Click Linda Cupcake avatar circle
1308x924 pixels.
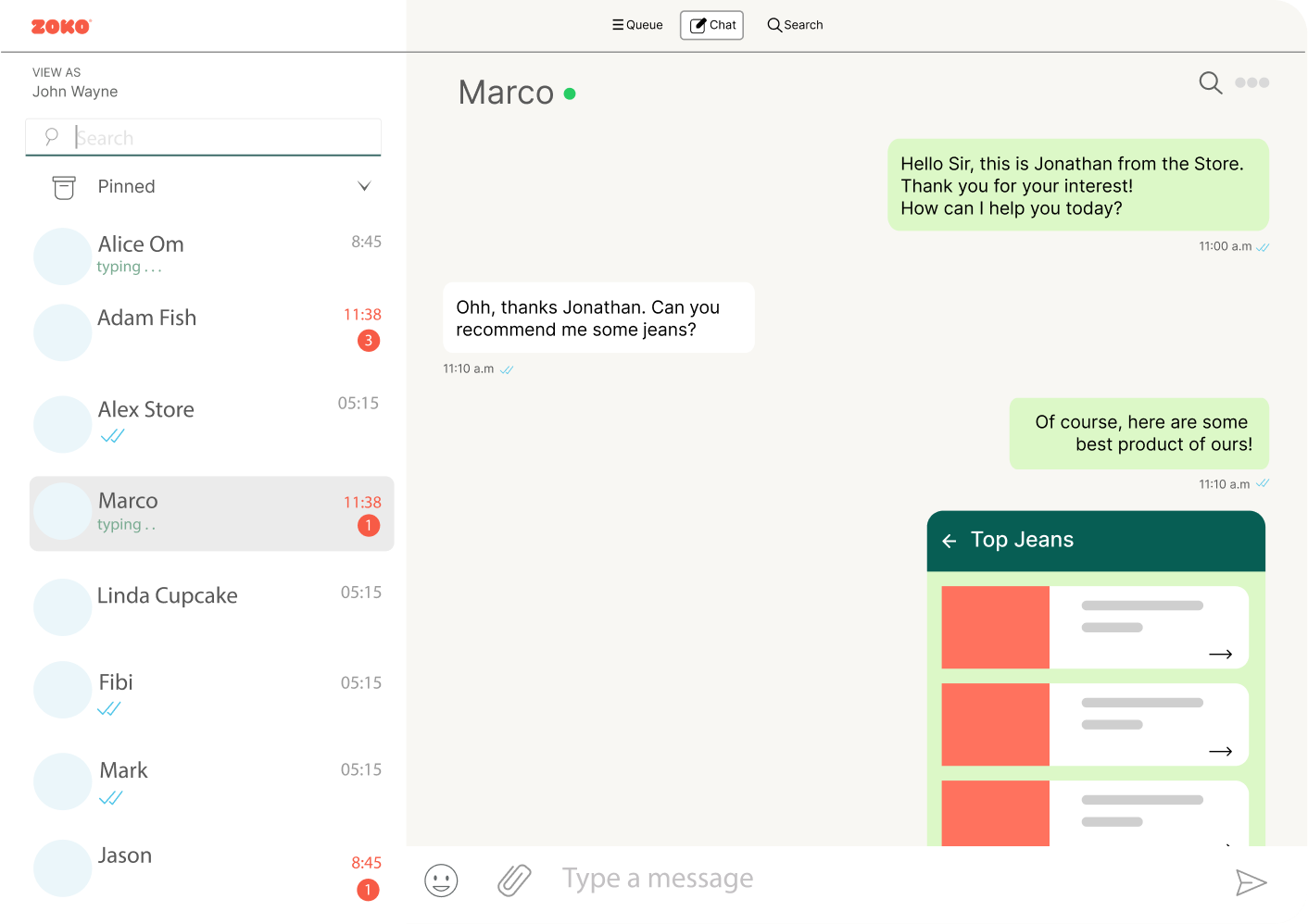[x=62, y=607]
